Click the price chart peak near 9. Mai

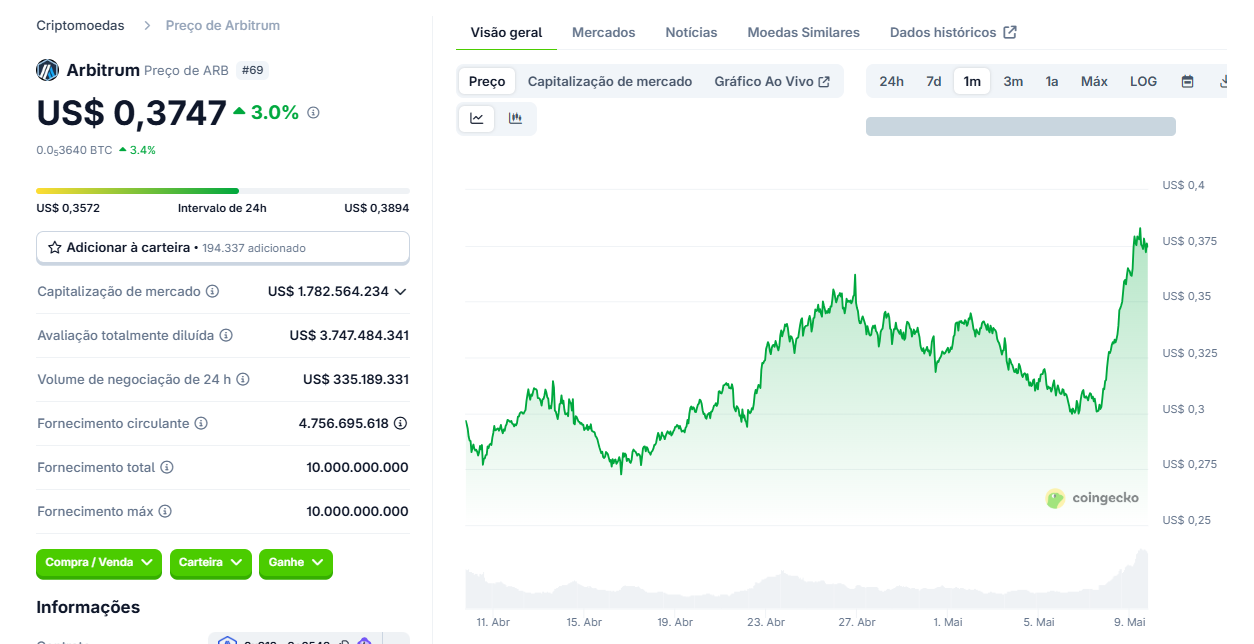1139,230
